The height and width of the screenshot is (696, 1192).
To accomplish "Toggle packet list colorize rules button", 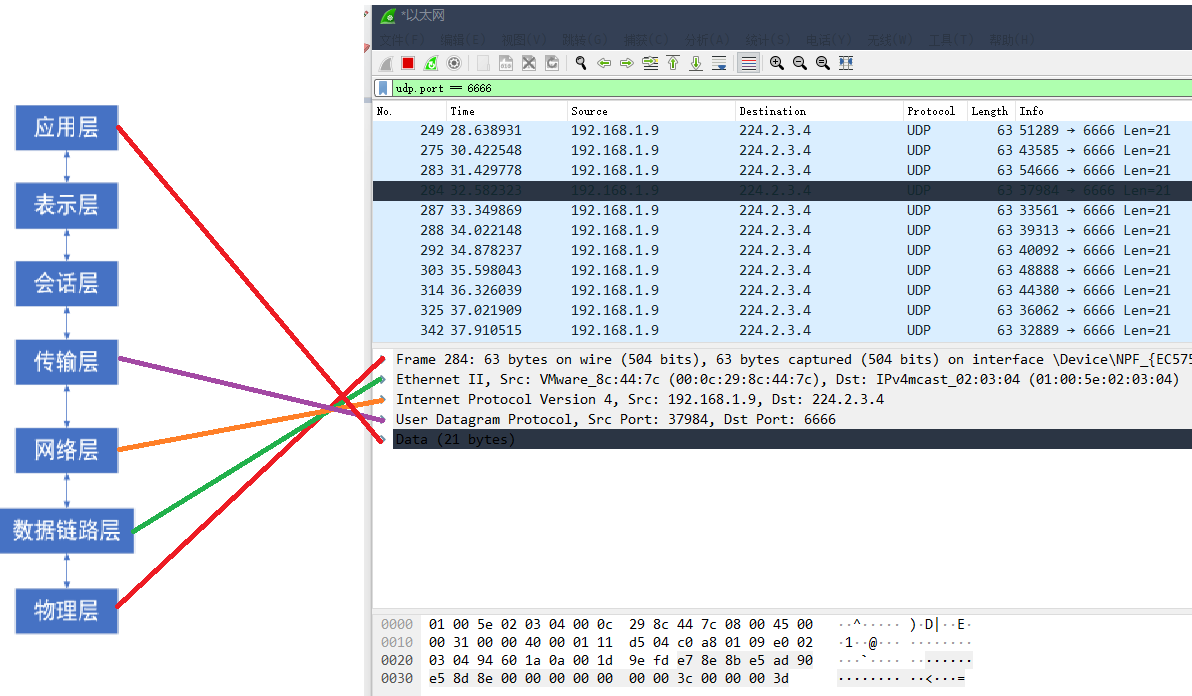I will coord(747,63).
